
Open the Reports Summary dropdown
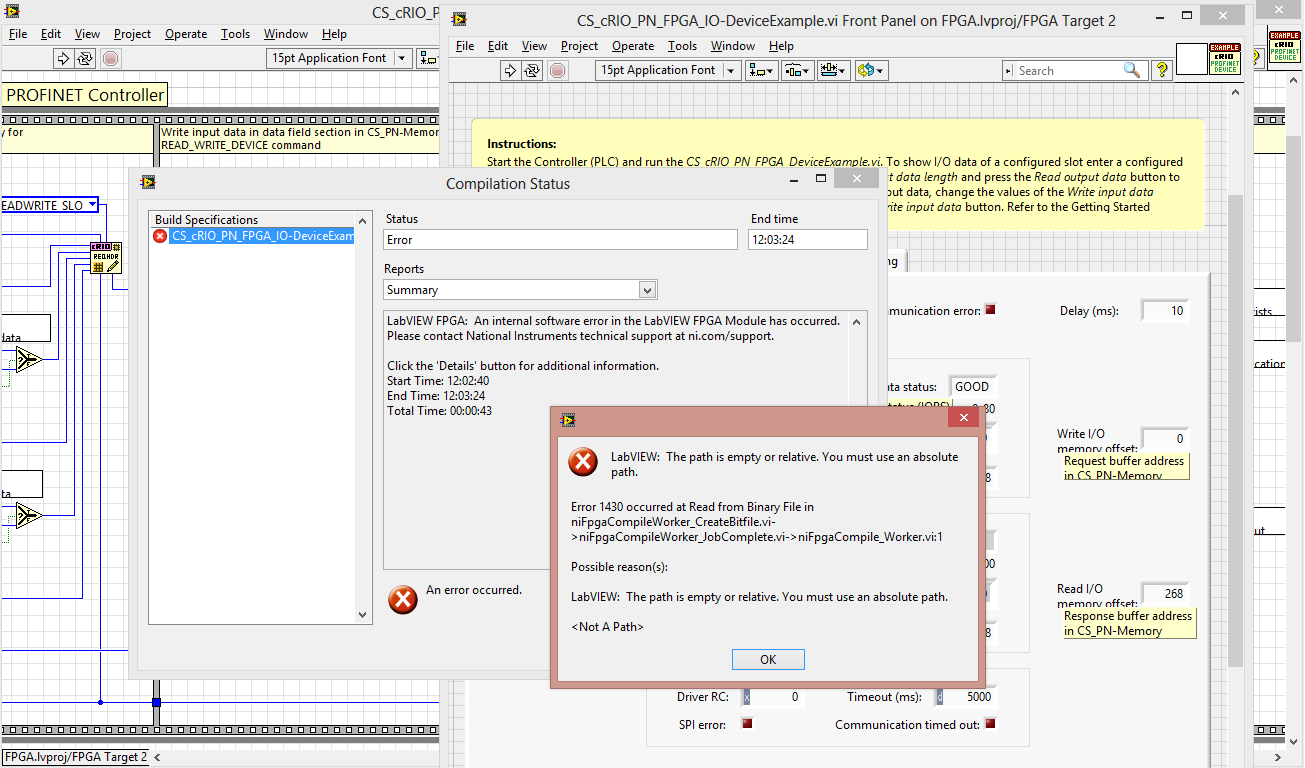click(x=648, y=290)
